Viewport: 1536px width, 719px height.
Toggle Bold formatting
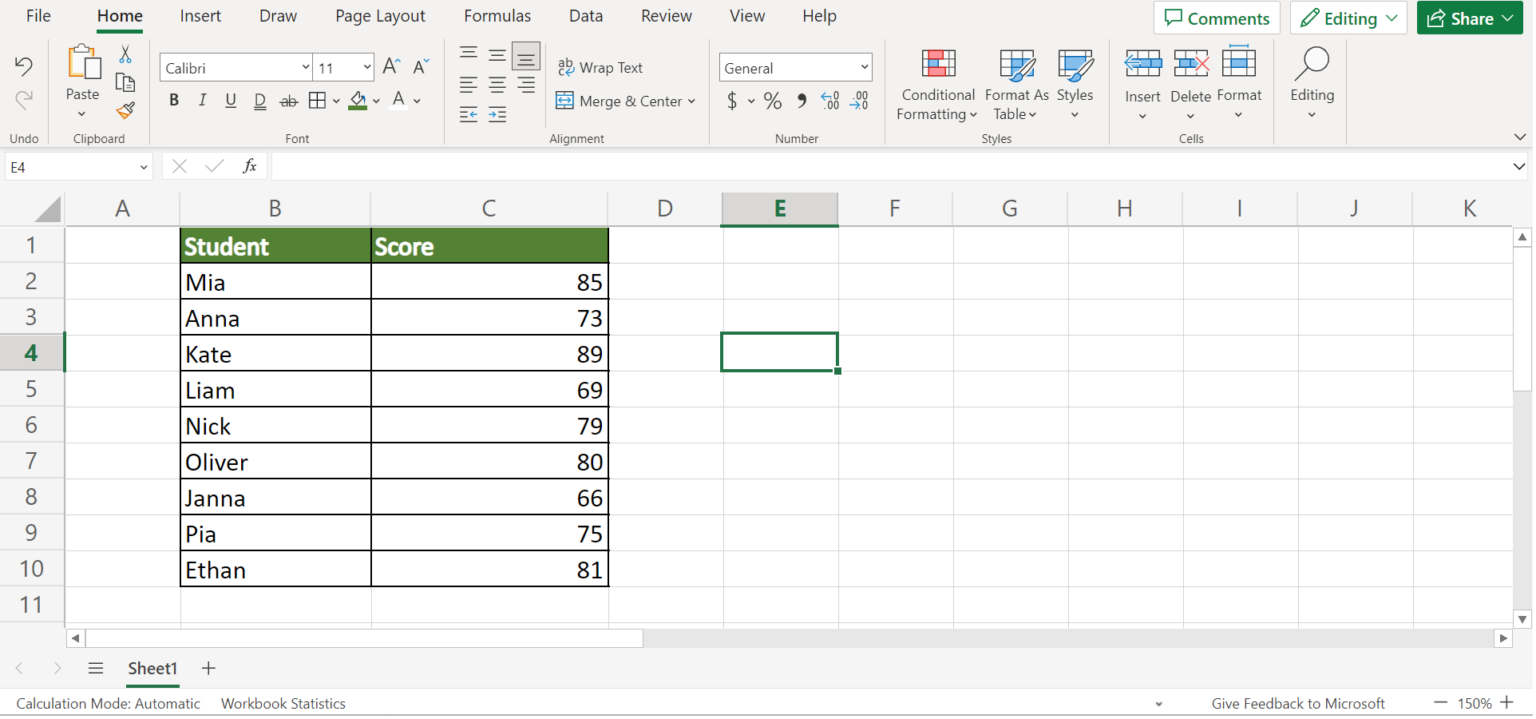[x=174, y=101]
